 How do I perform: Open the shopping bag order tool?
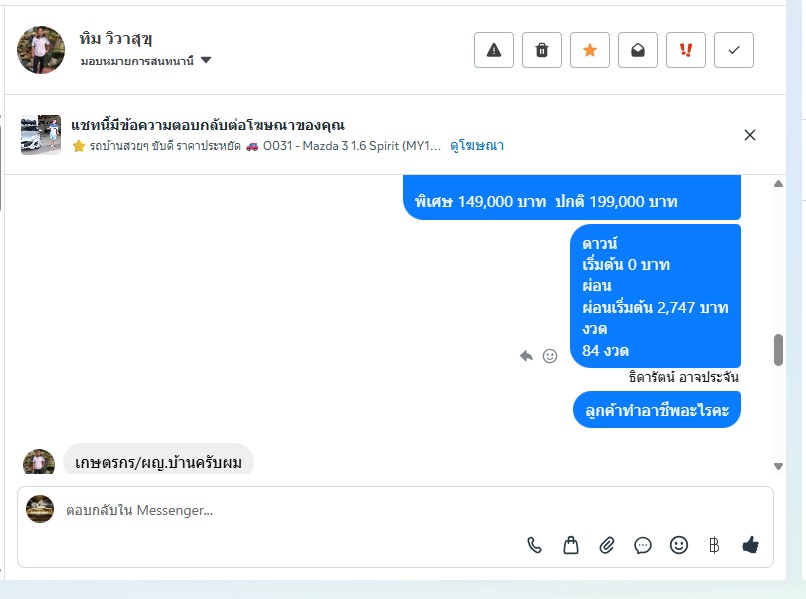[x=571, y=545]
